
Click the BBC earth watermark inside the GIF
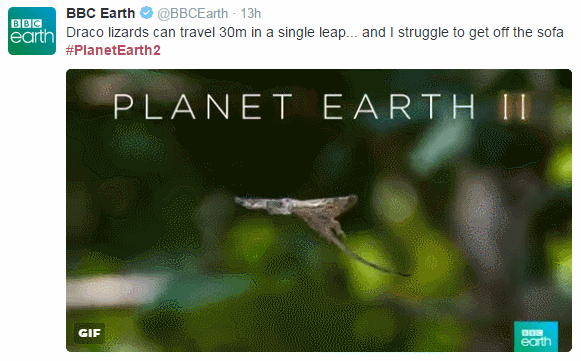coord(536,337)
